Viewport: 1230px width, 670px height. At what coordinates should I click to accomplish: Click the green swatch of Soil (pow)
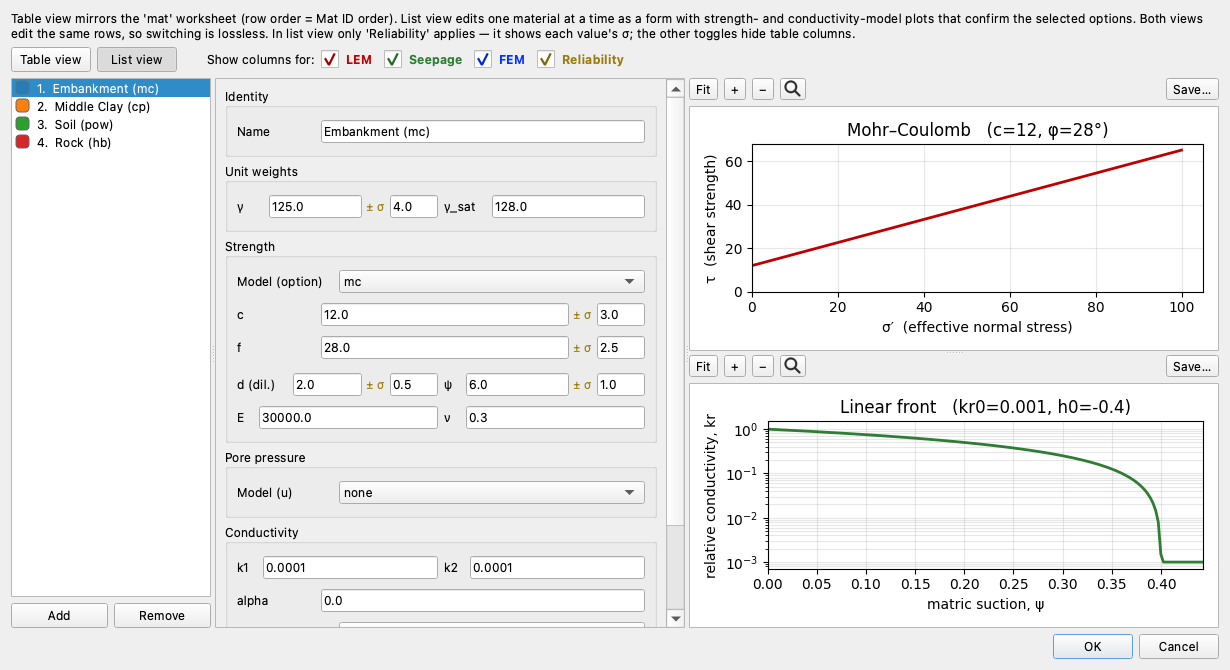(x=22, y=124)
